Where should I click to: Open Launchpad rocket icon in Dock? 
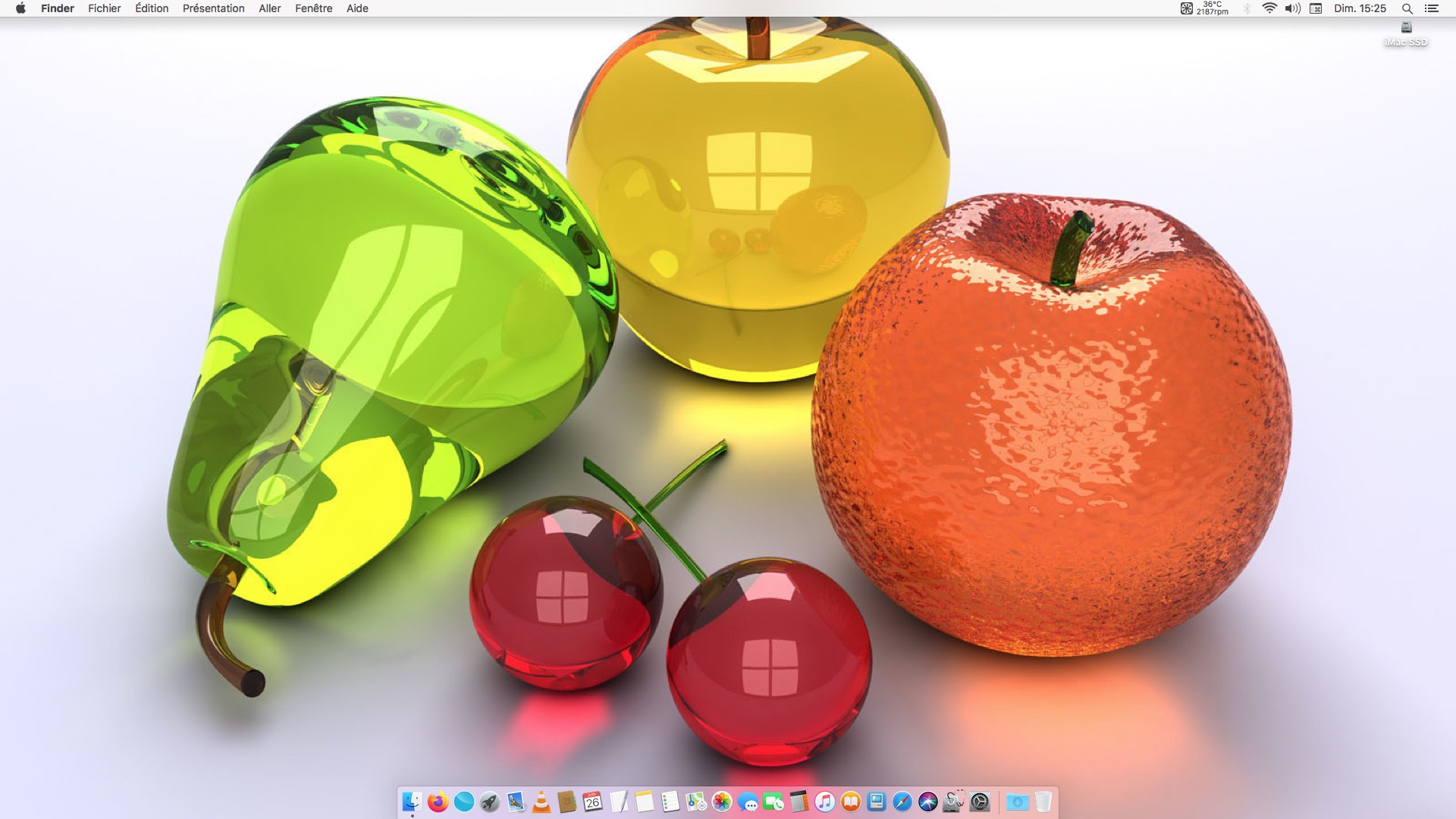click(490, 802)
